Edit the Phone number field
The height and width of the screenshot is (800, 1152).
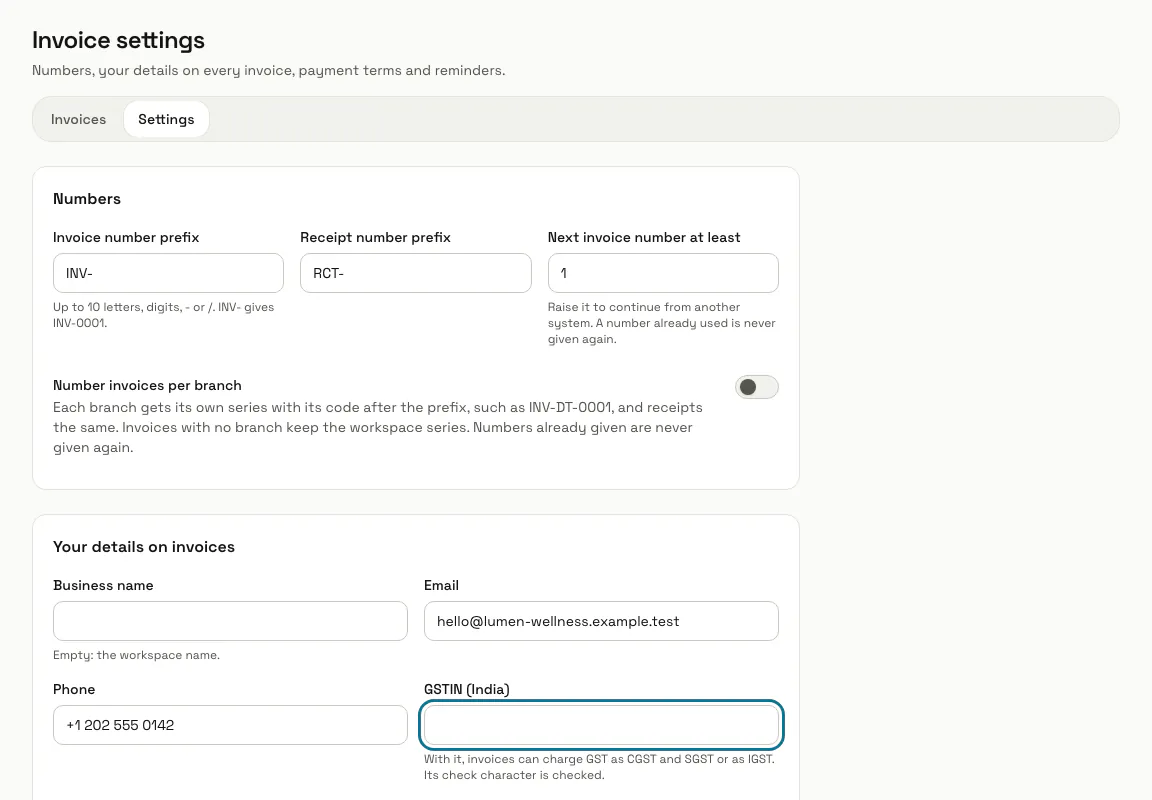point(230,725)
